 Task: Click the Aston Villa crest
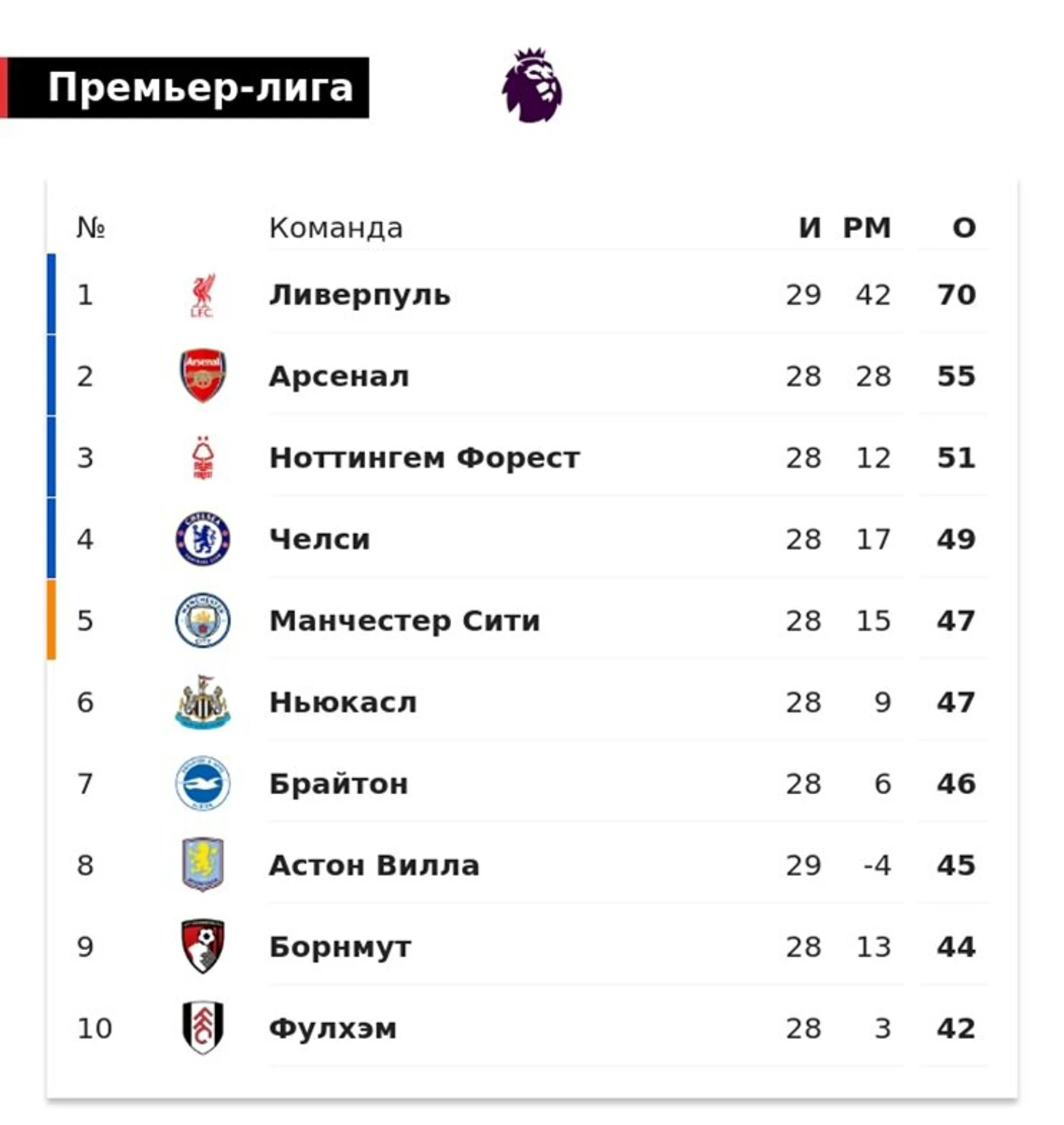coord(203,865)
